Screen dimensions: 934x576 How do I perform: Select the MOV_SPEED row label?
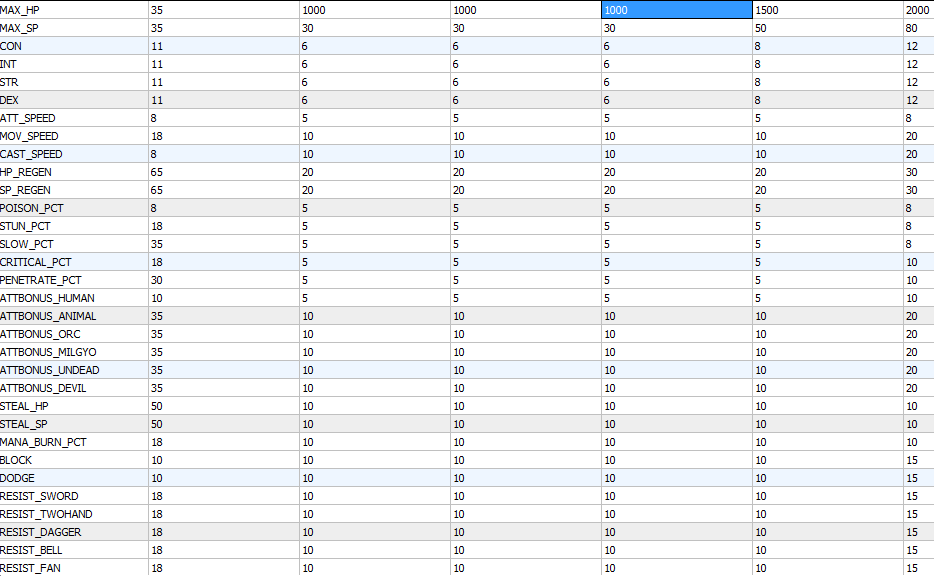click(29, 136)
